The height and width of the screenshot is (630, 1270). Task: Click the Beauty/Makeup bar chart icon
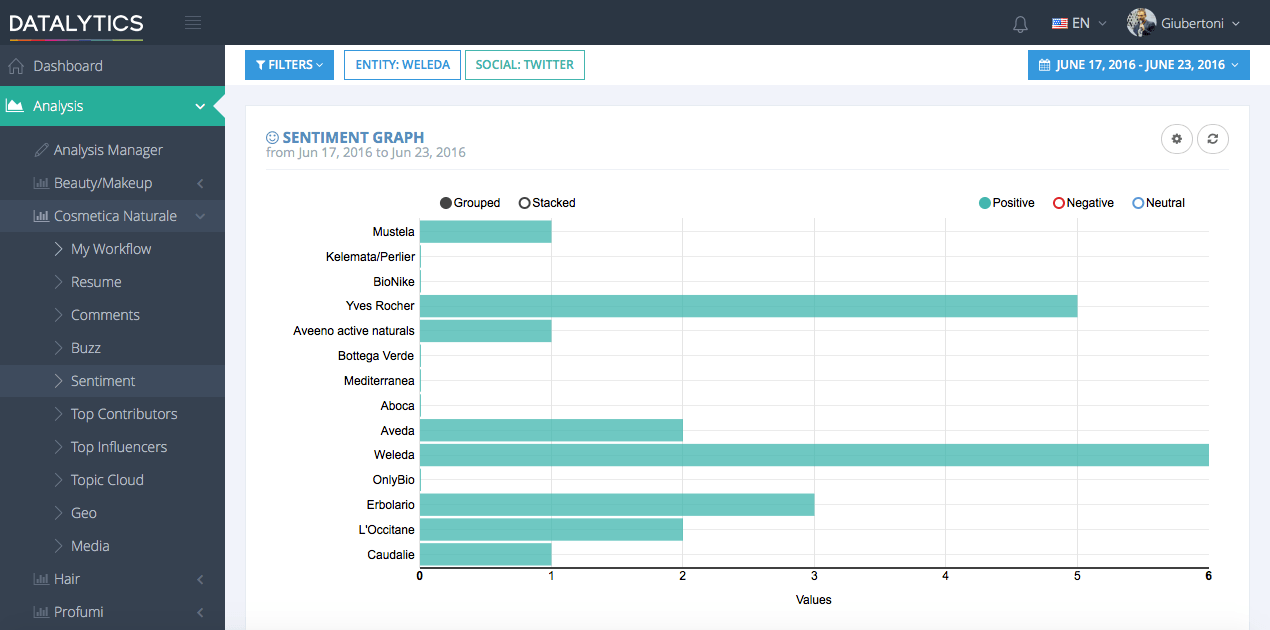[41, 183]
